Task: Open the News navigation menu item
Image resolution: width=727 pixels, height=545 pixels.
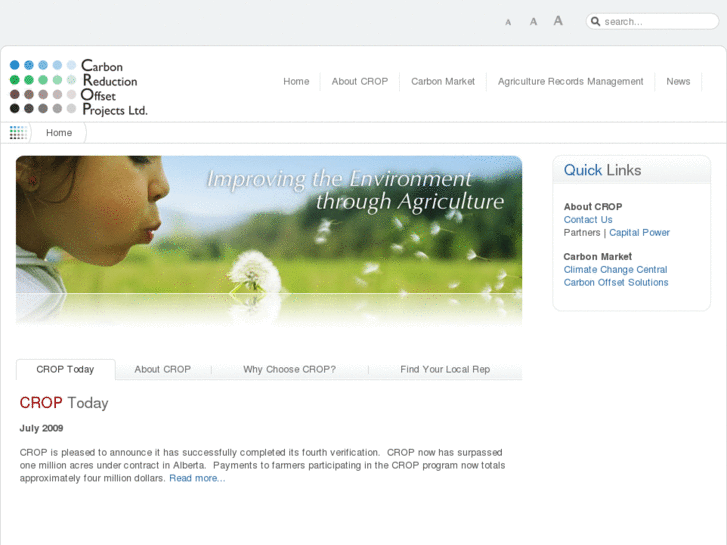Action: click(678, 82)
